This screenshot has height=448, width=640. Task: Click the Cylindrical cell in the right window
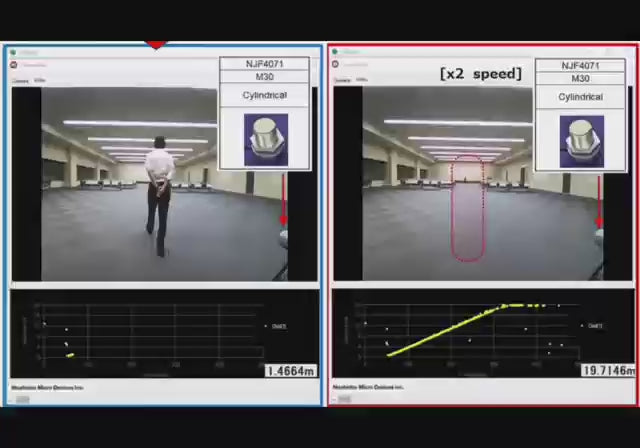point(580,97)
